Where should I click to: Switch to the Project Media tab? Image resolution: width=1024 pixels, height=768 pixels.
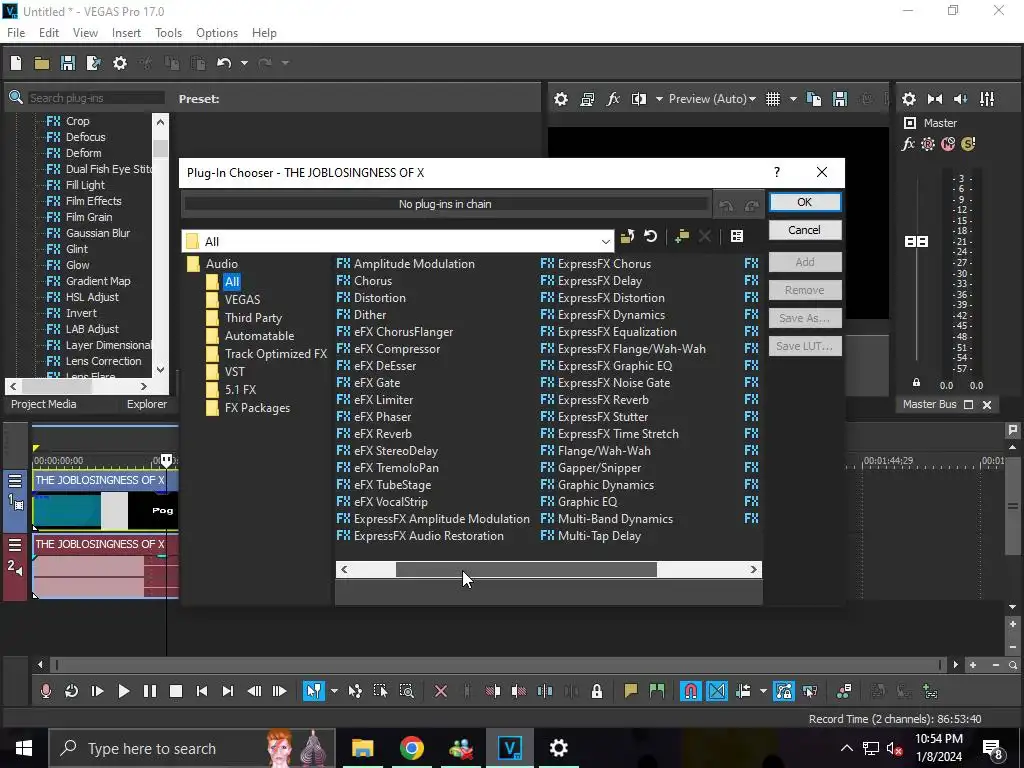pos(44,404)
